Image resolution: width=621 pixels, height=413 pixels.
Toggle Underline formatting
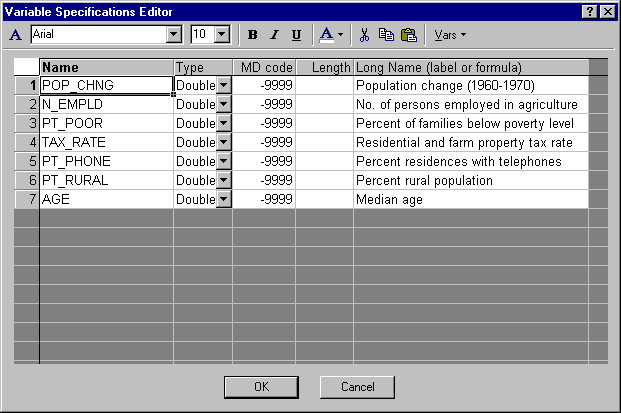pos(296,35)
